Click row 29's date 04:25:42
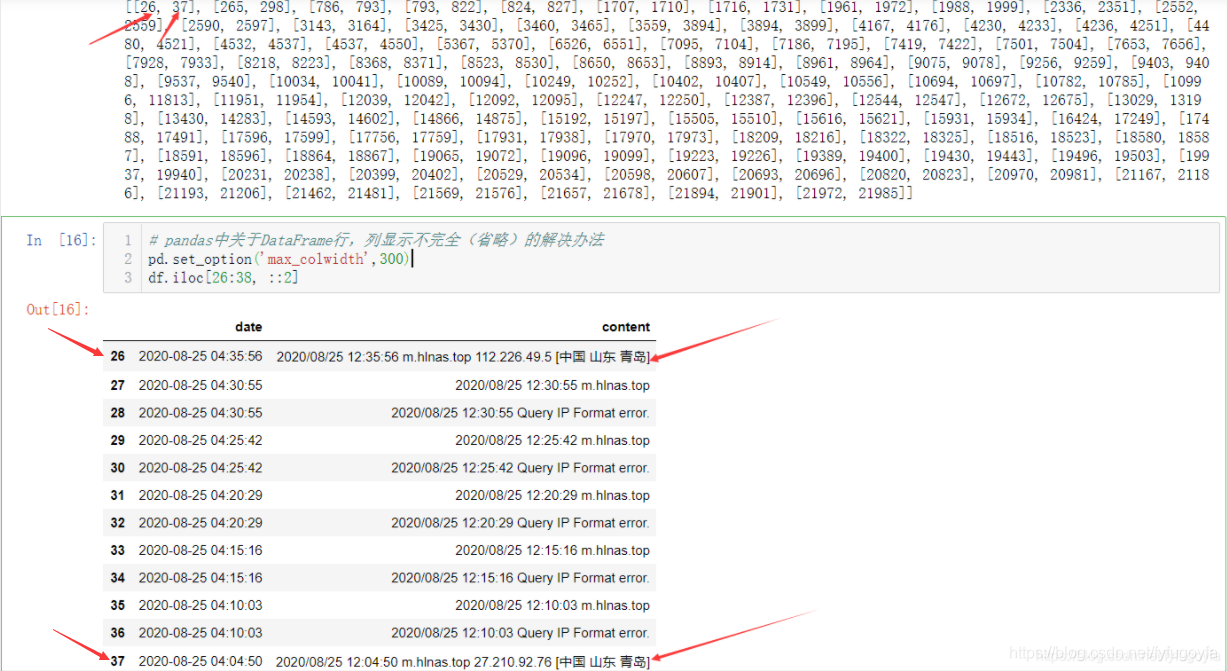 point(200,440)
